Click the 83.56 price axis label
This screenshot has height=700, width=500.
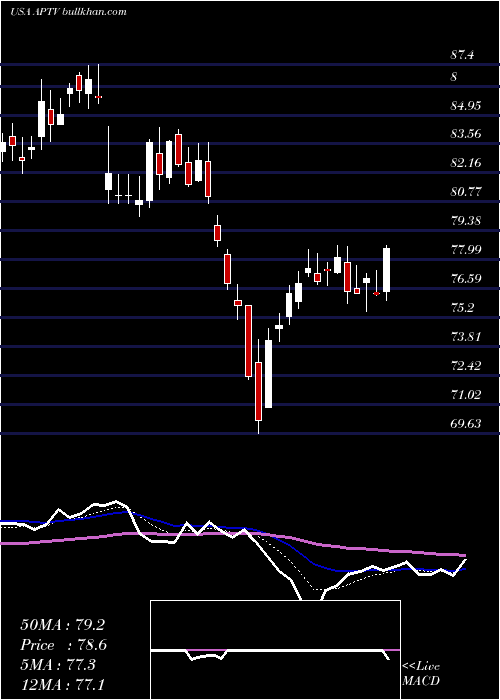[x=466, y=134]
